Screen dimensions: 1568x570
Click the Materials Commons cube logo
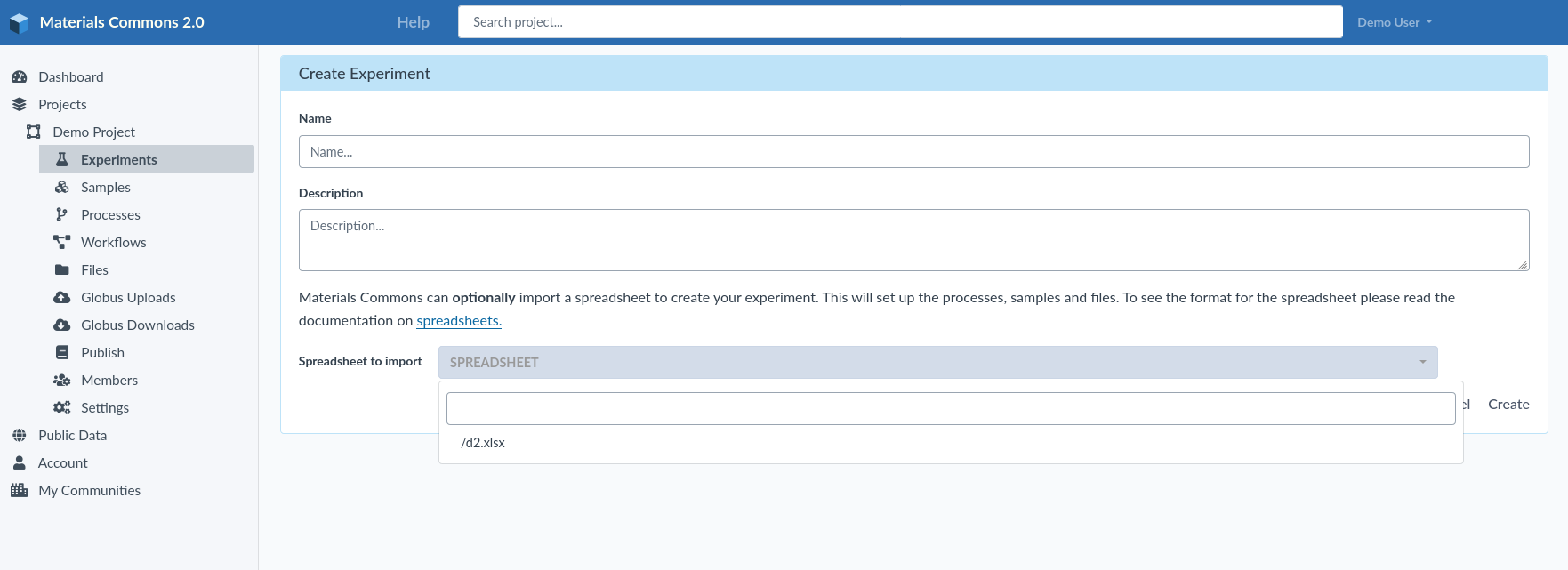click(x=20, y=23)
